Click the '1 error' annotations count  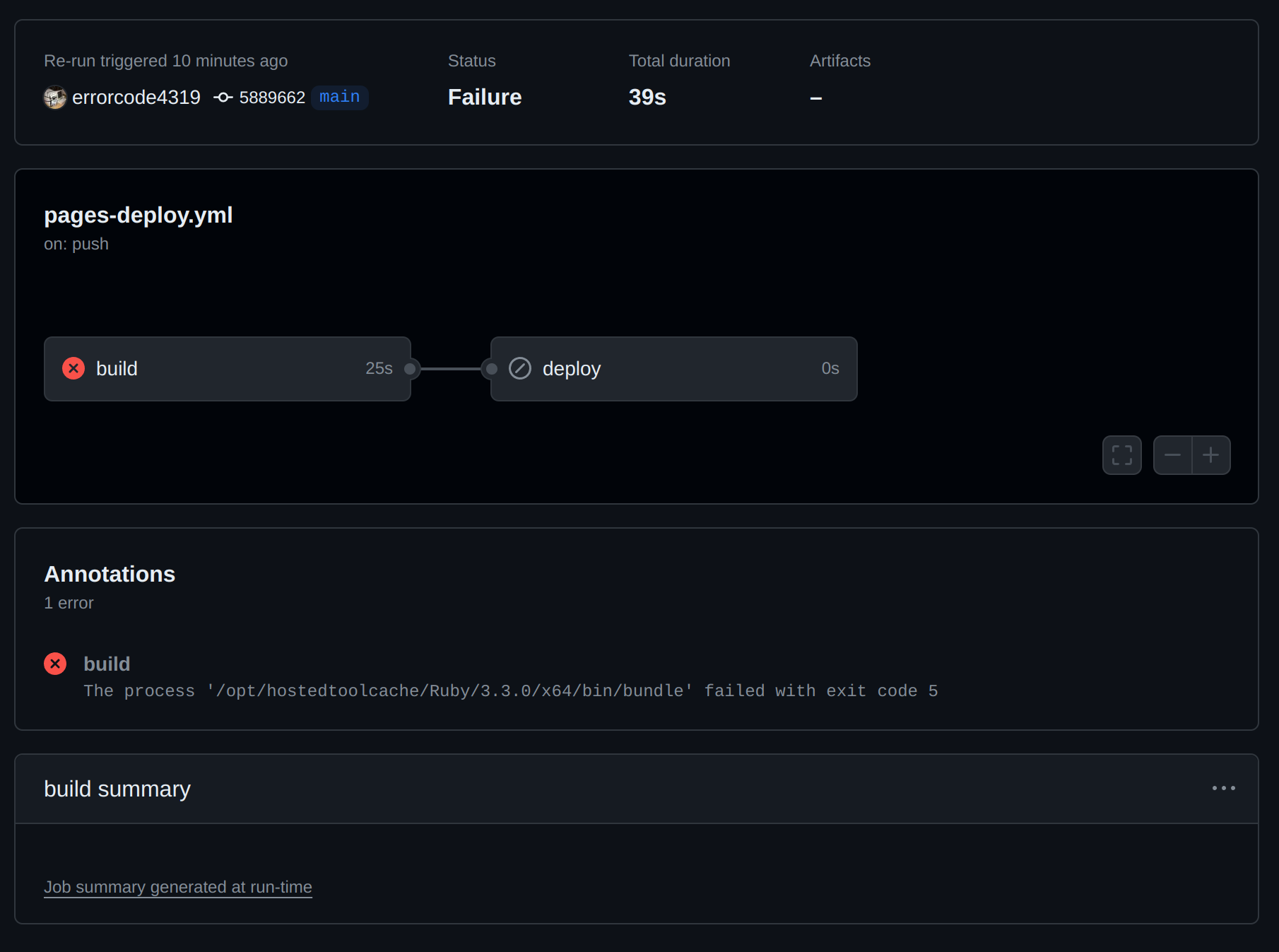click(69, 603)
